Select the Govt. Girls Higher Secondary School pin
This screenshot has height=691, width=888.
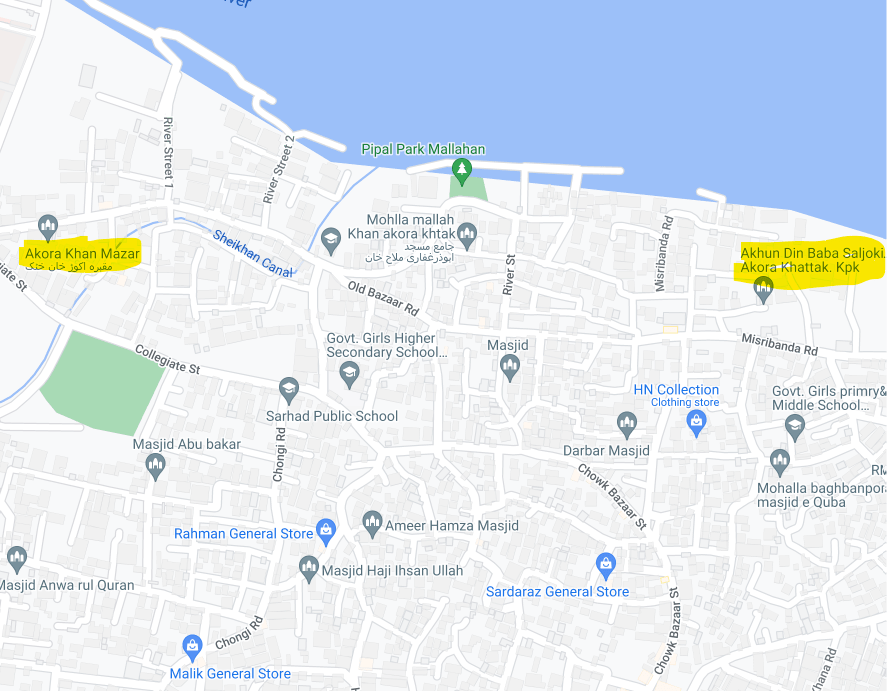pos(349,376)
